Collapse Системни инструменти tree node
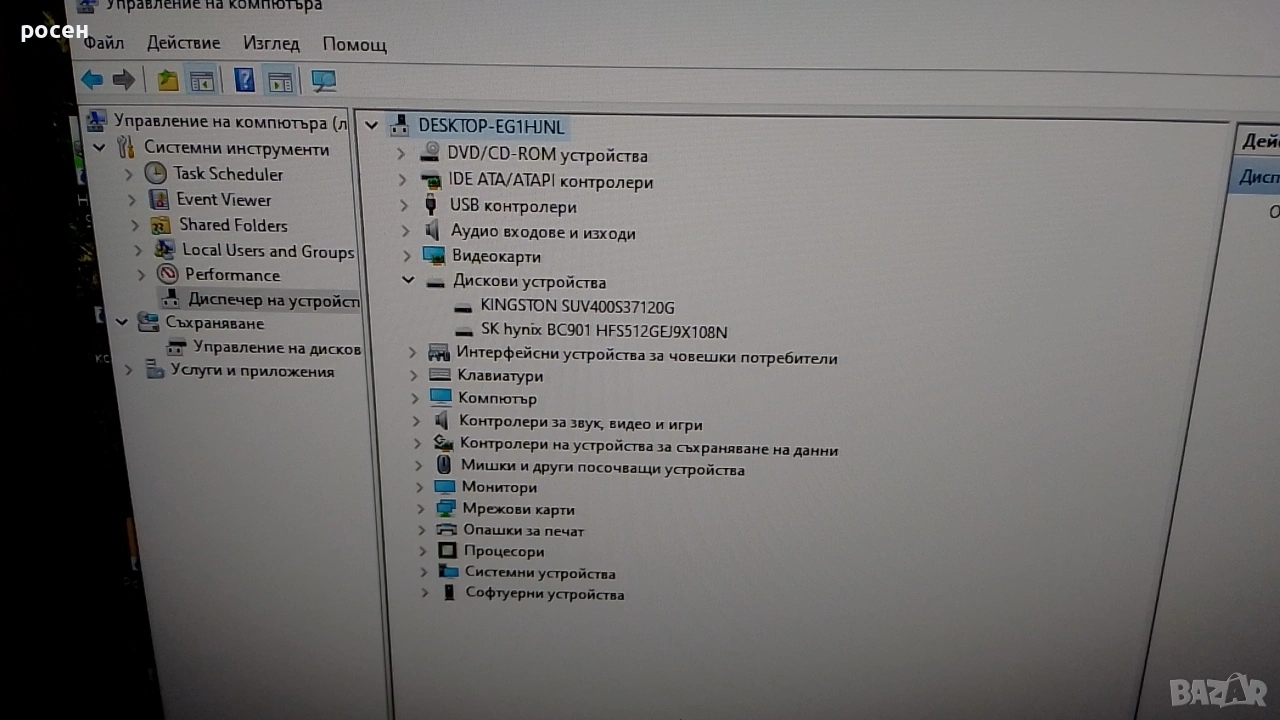The width and height of the screenshot is (1280, 720). pyautogui.click(x=100, y=148)
